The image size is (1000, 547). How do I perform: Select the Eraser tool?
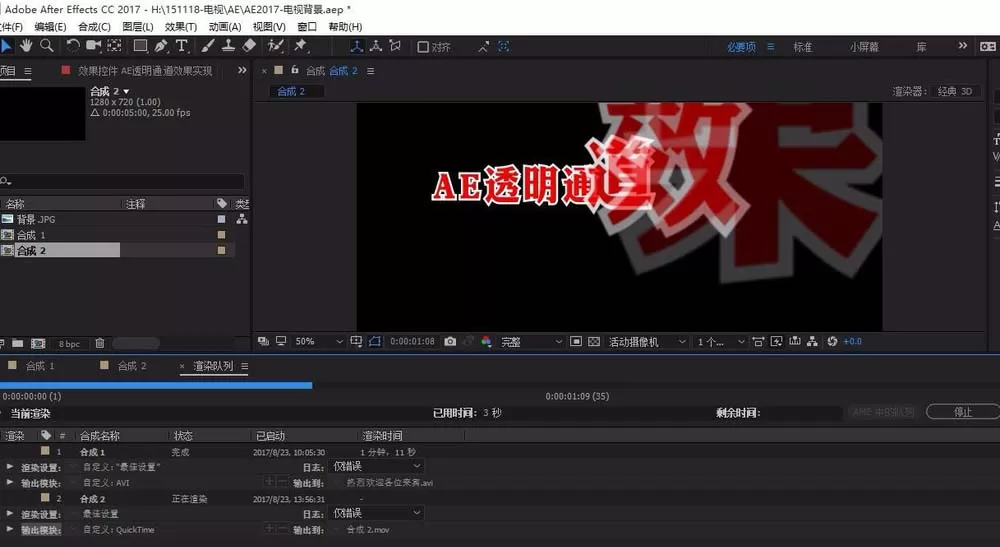[249, 46]
